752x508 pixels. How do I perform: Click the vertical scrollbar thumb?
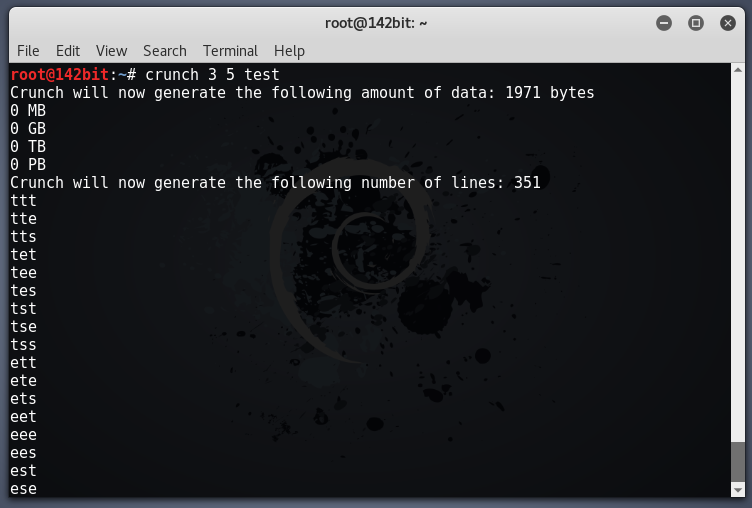pyautogui.click(x=738, y=461)
